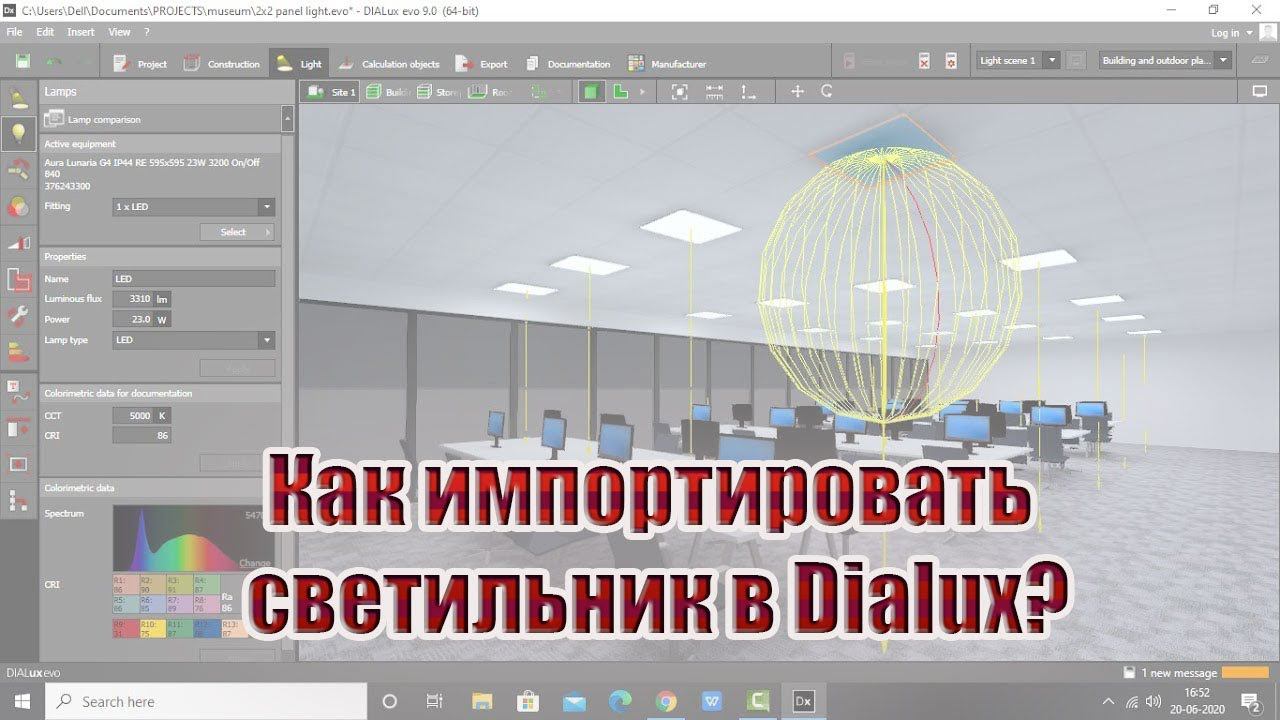The width and height of the screenshot is (1280, 720).
Task: Expand the view options arrow in toolbar
Action: click(642, 91)
